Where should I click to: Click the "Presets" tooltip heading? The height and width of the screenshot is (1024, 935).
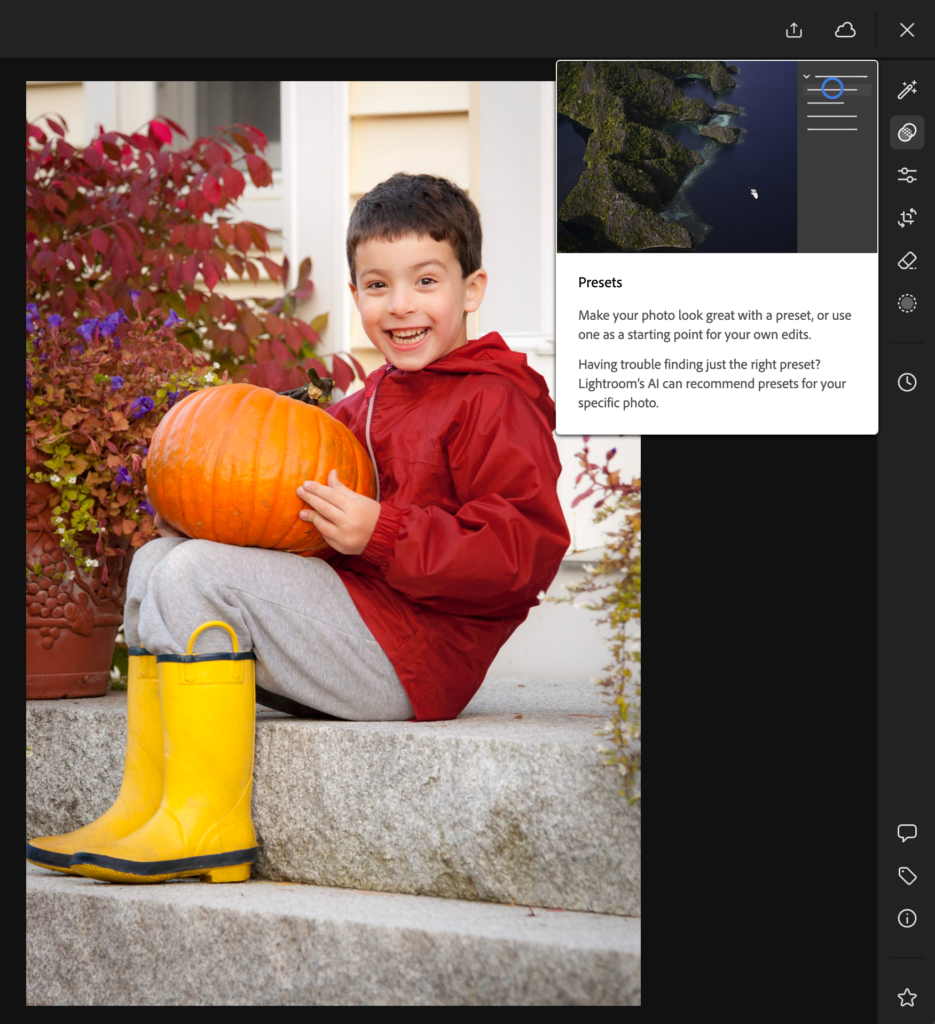pos(600,282)
